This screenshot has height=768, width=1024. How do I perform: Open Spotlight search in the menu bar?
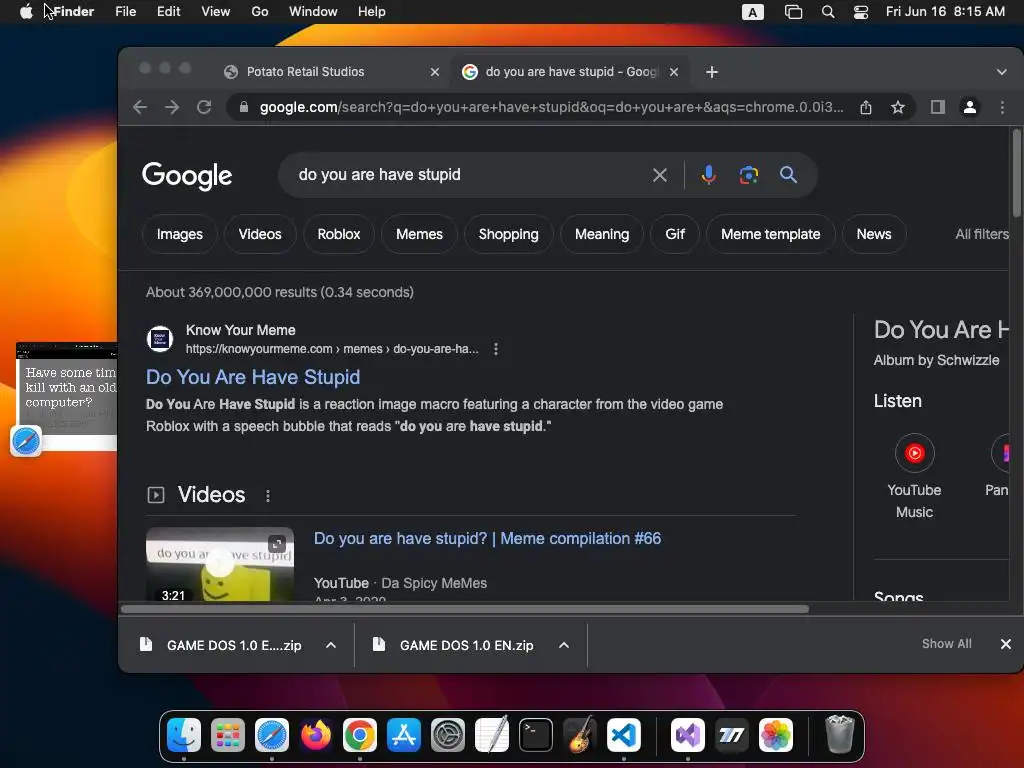click(x=828, y=12)
